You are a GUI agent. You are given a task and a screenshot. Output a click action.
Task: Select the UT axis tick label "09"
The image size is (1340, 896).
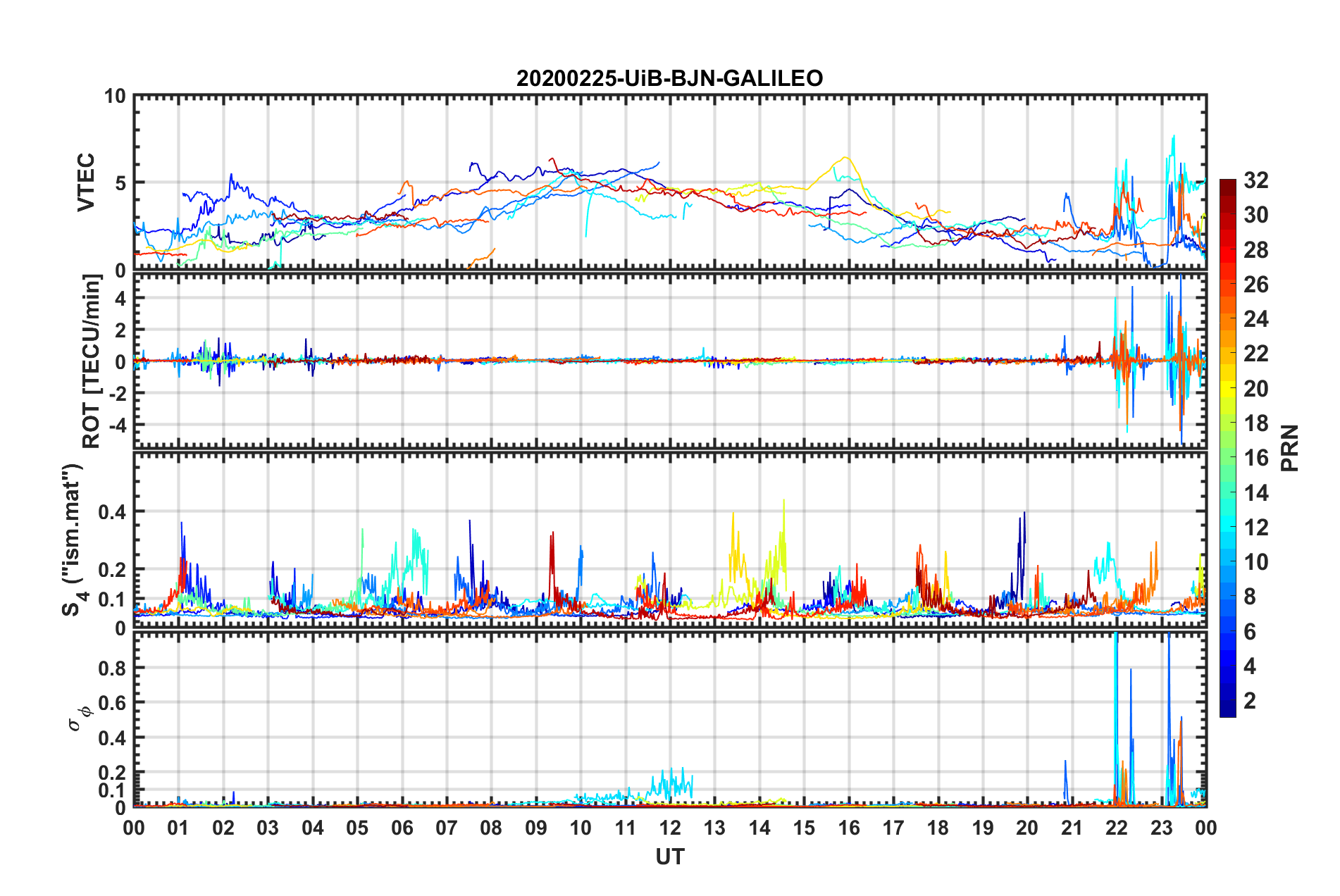tap(536, 828)
